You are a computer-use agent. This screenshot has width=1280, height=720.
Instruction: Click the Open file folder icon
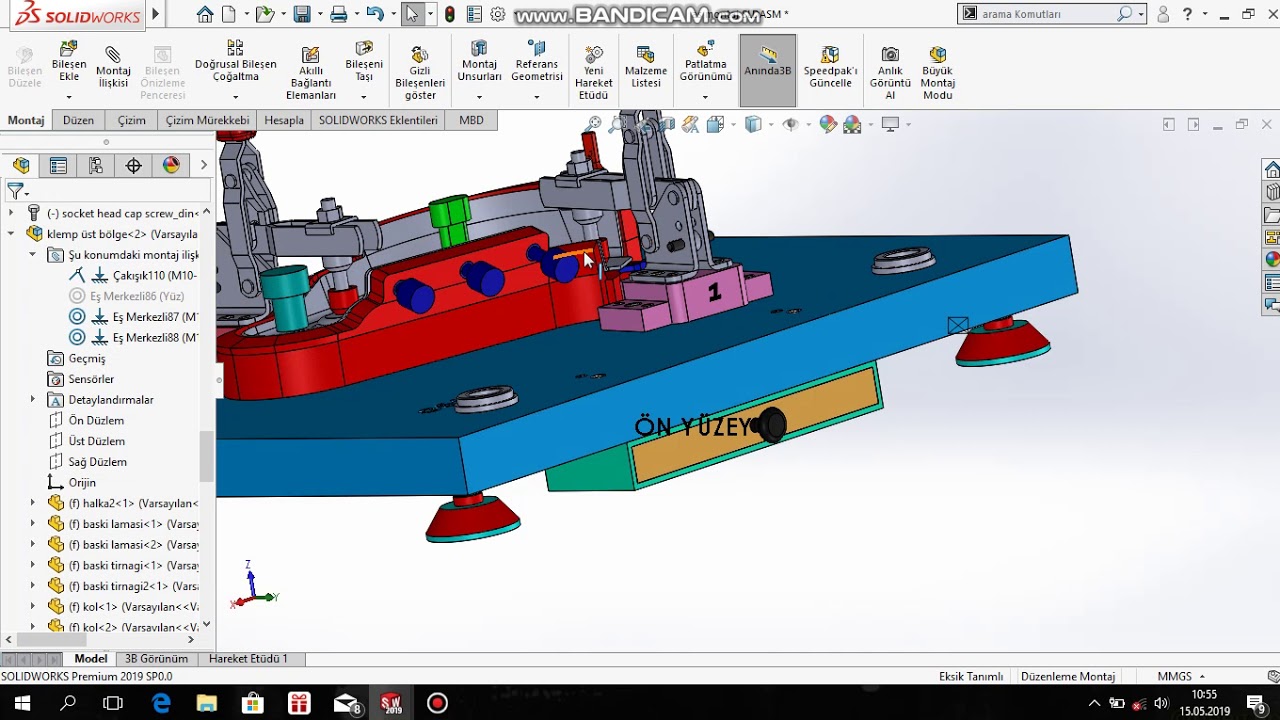263,14
